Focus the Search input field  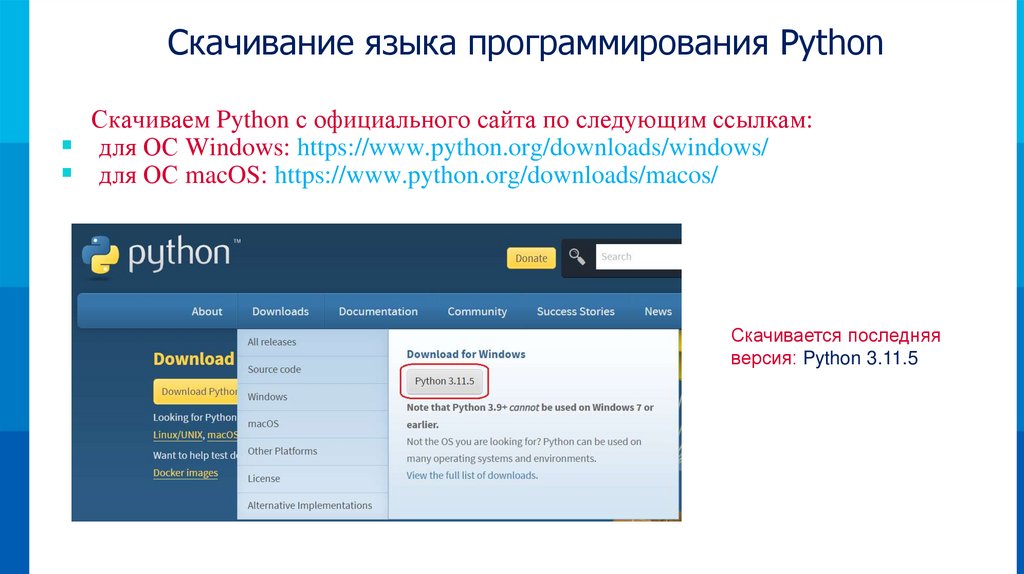tap(638, 257)
